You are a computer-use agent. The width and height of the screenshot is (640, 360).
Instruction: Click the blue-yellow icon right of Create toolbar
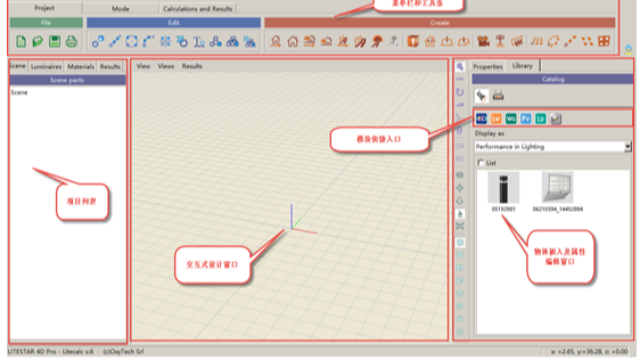click(x=628, y=50)
